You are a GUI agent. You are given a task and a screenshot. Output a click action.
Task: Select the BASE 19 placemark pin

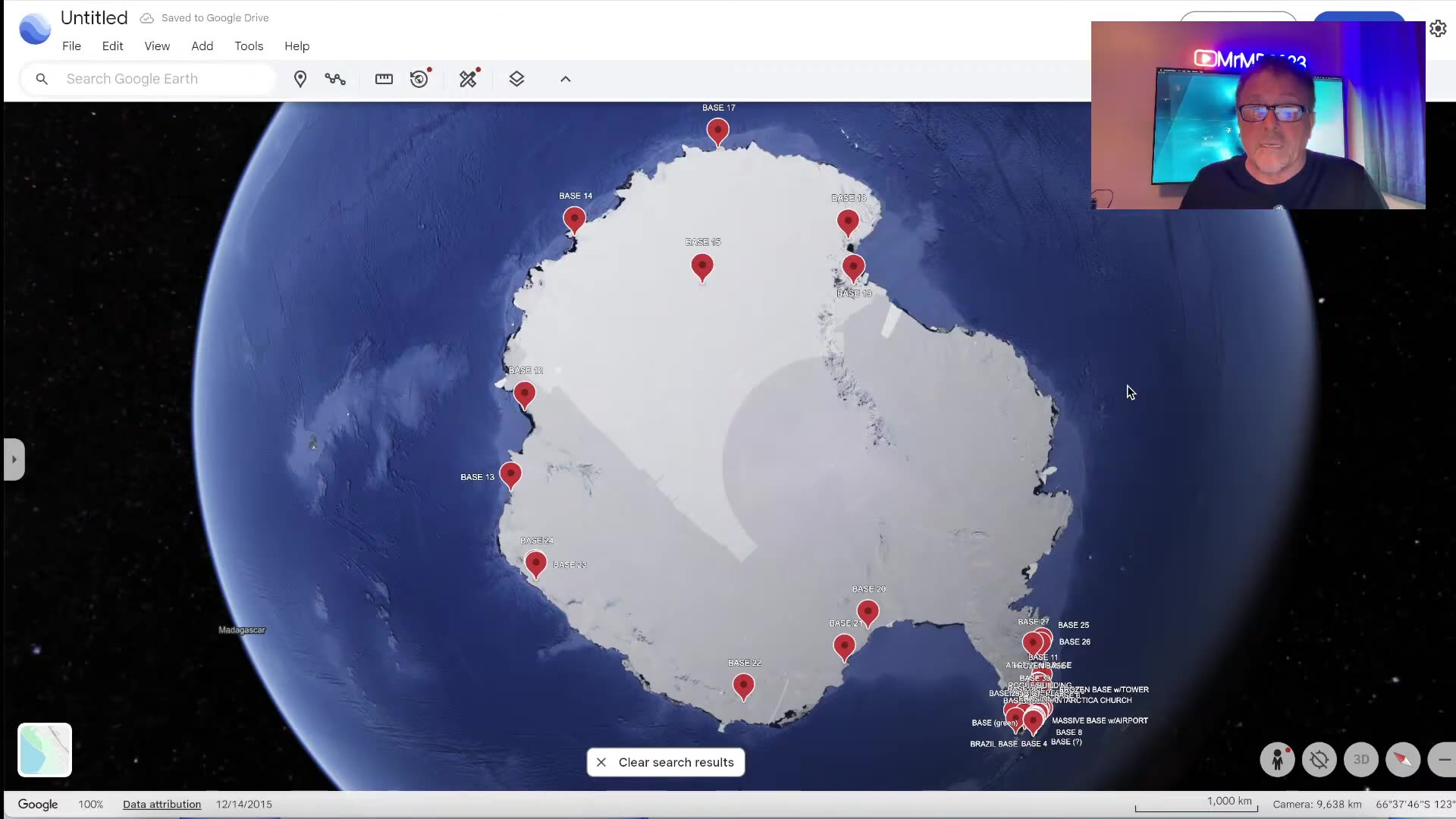tap(853, 268)
